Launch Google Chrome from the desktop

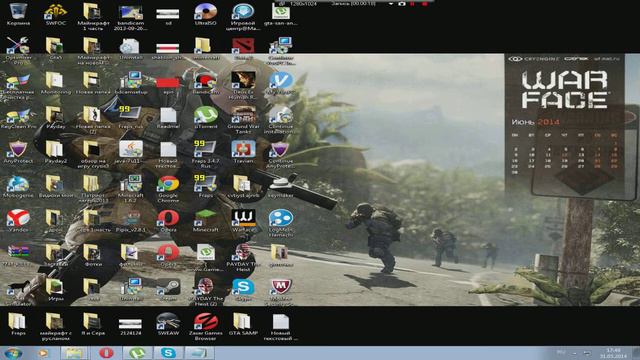[x=168, y=189]
